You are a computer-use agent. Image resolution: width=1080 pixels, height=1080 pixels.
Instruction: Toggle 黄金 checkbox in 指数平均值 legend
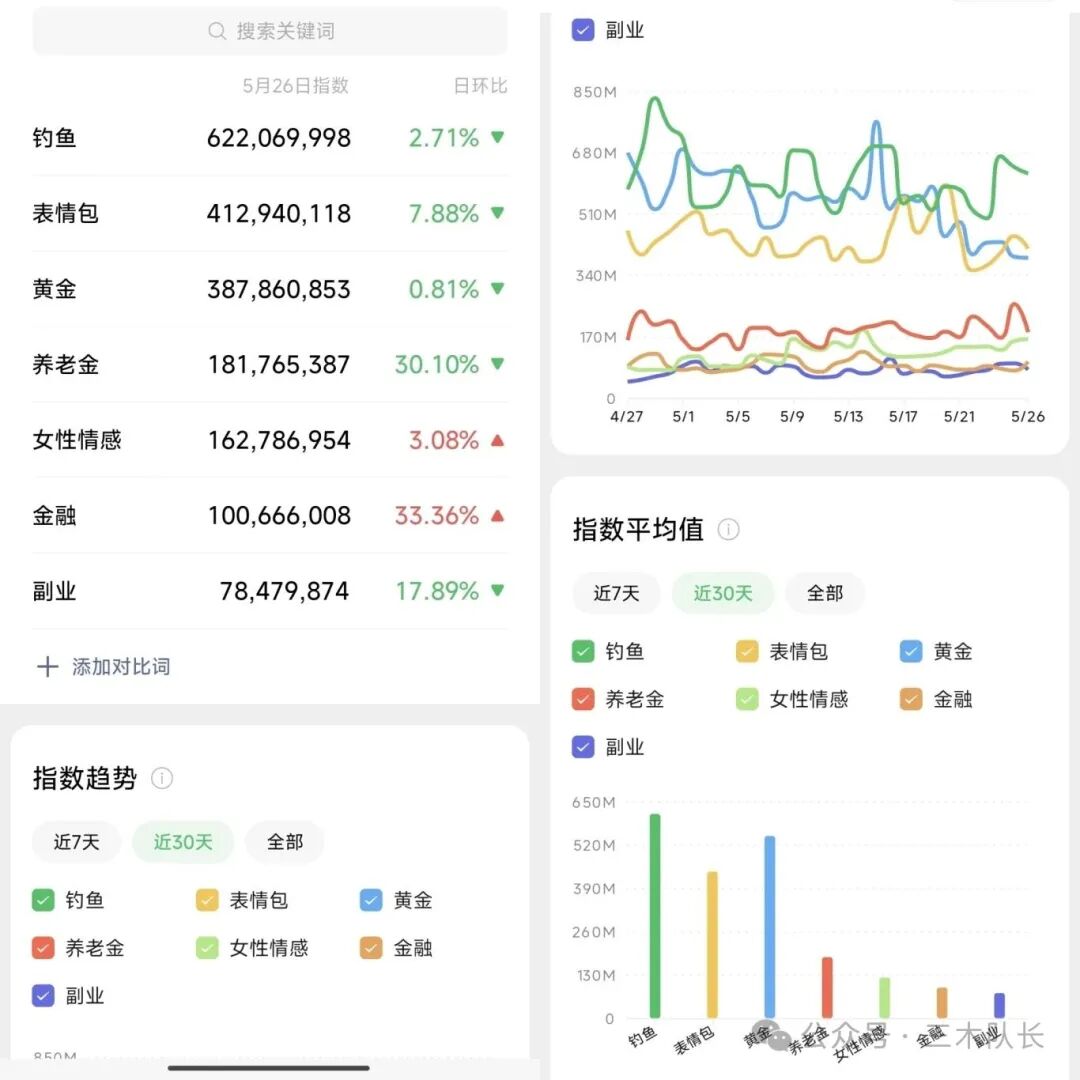point(911,652)
